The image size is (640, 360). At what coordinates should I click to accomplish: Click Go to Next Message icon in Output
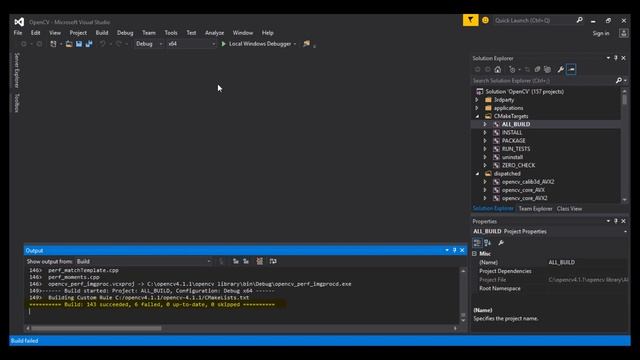[246, 261]
